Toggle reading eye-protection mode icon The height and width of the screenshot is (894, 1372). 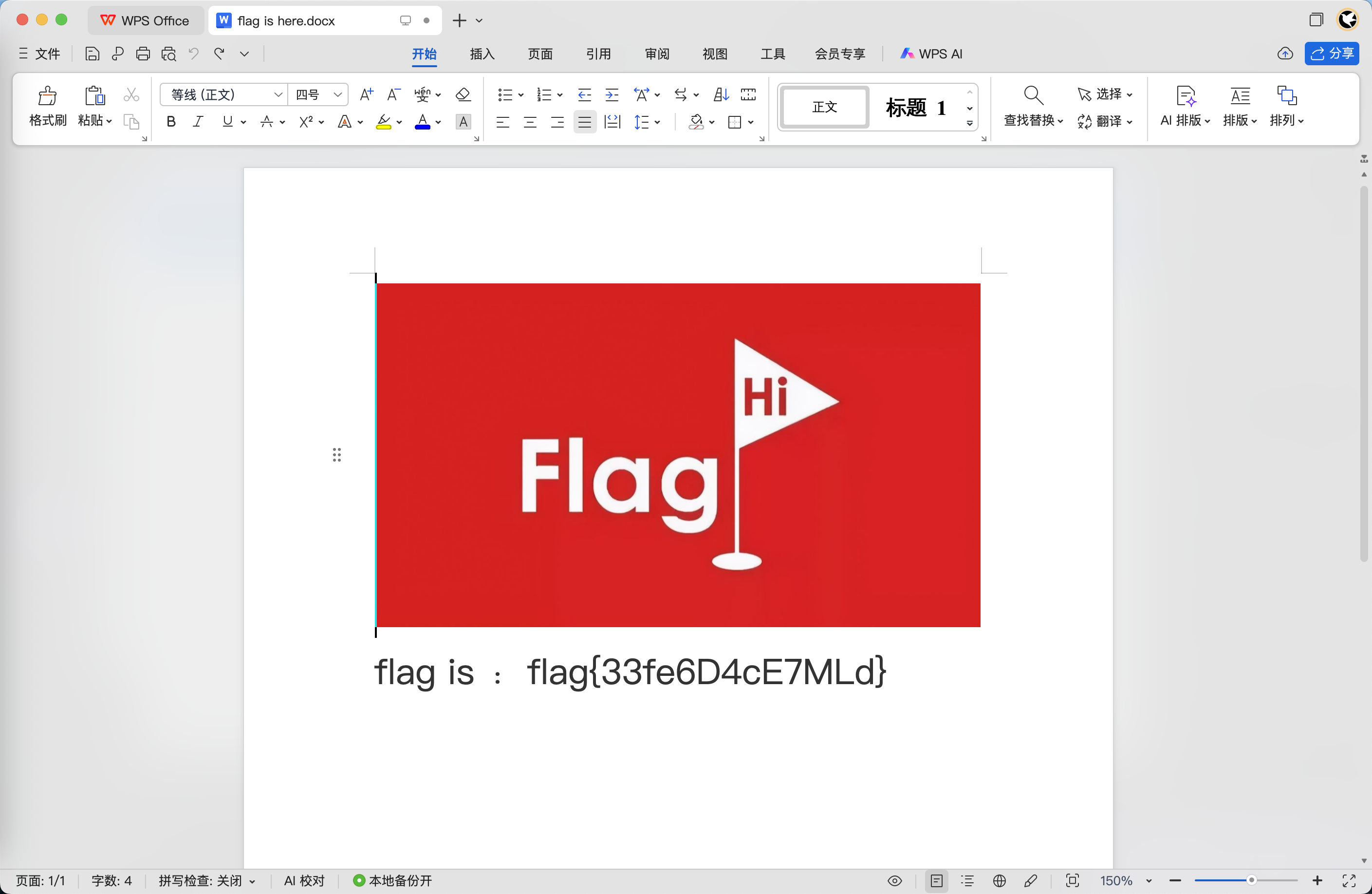tap(895, 880)
